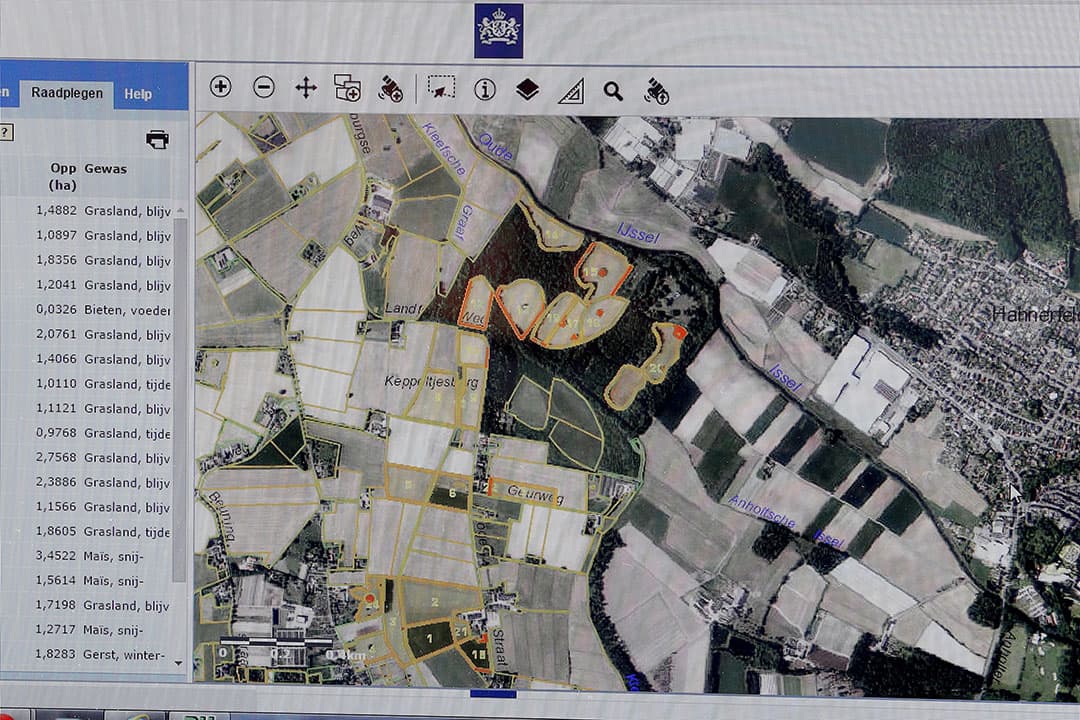Click the question mark button
This screenshot has width=1080, height=720.
(6, 132)
